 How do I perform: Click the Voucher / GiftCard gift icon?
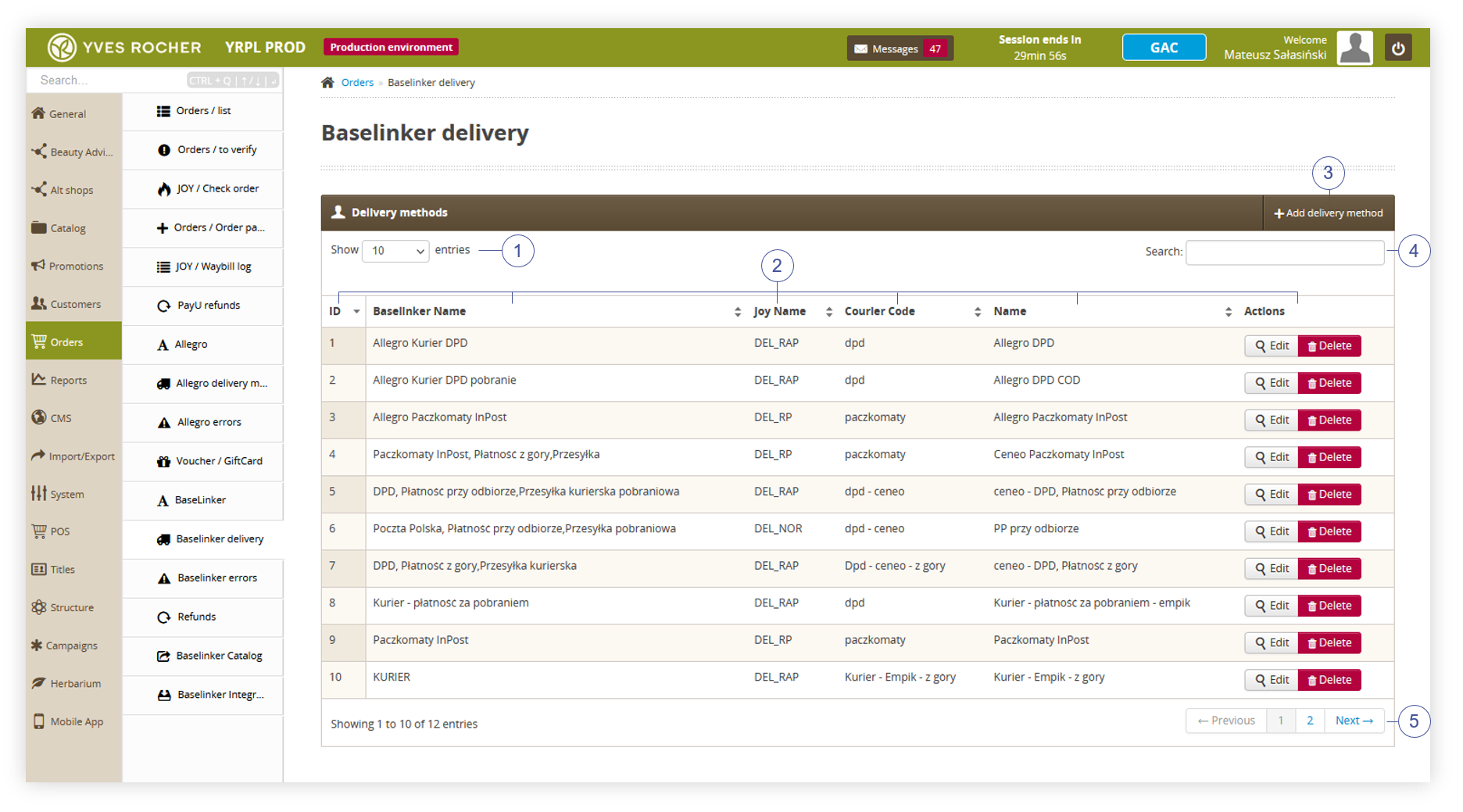(x=163, y=461)
